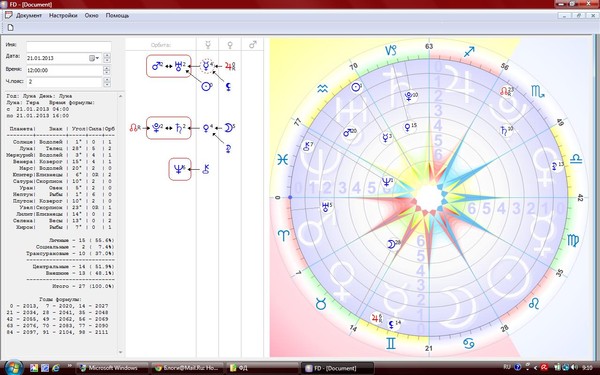The width and height of the screenshot is (600, 375).
Task: Select the Mercury symbol column header
Action: point(208,45)
